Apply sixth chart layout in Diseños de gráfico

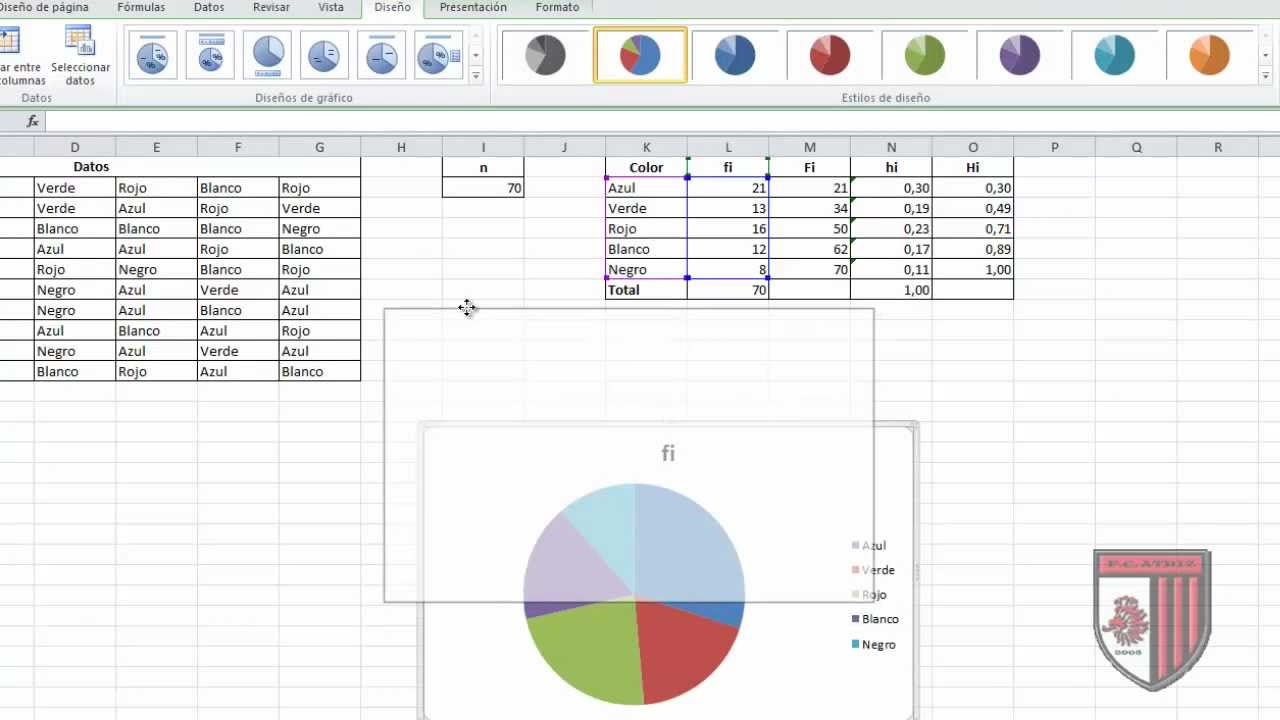438,54
